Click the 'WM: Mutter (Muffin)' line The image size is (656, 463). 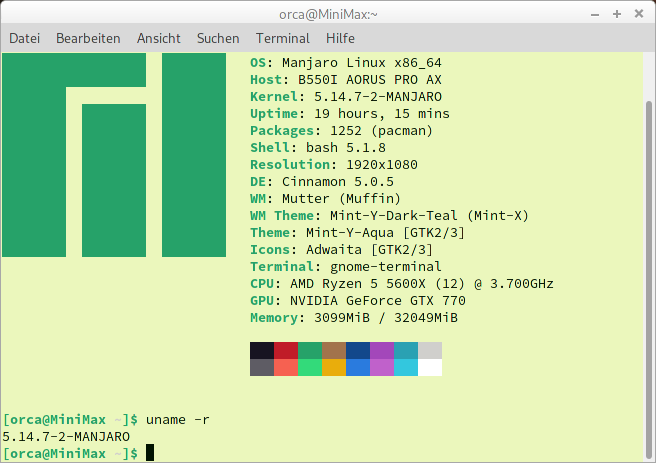[x=325, y=199]
